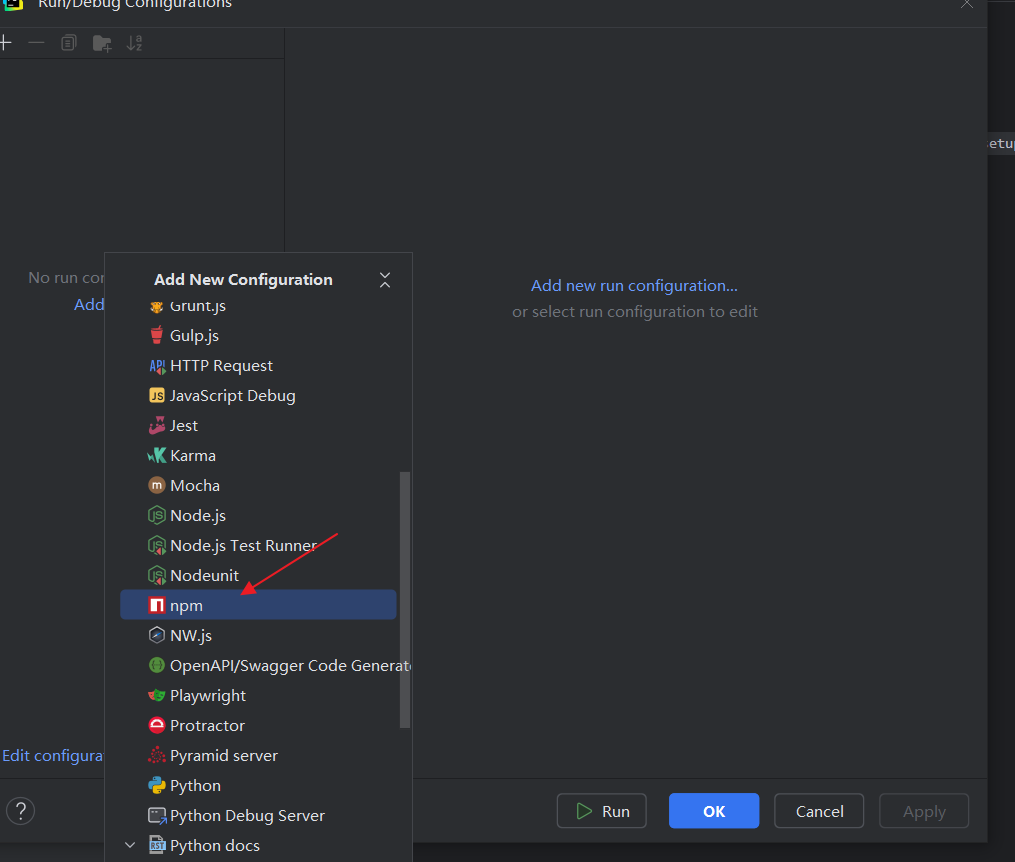This screenshot has height=862, width=1015.
Task: Choose Playwright configuration type
Action: 258,695
